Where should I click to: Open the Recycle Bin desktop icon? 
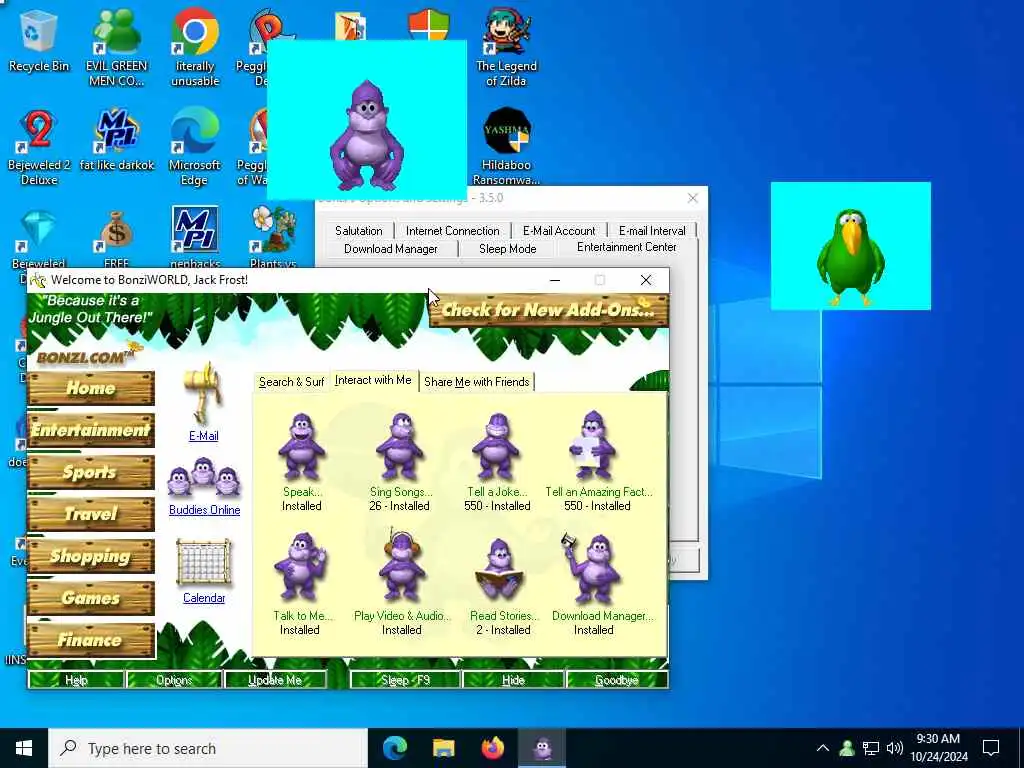coord(39,42)
